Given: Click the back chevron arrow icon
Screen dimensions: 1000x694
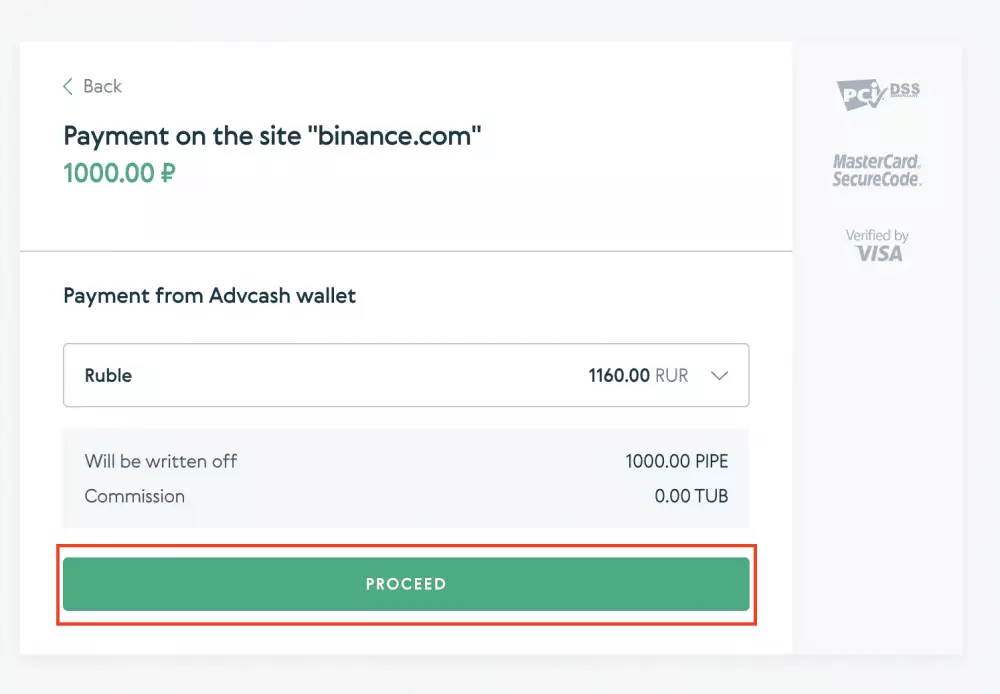Looking at the screenshot, I should (x=67, y=87).
